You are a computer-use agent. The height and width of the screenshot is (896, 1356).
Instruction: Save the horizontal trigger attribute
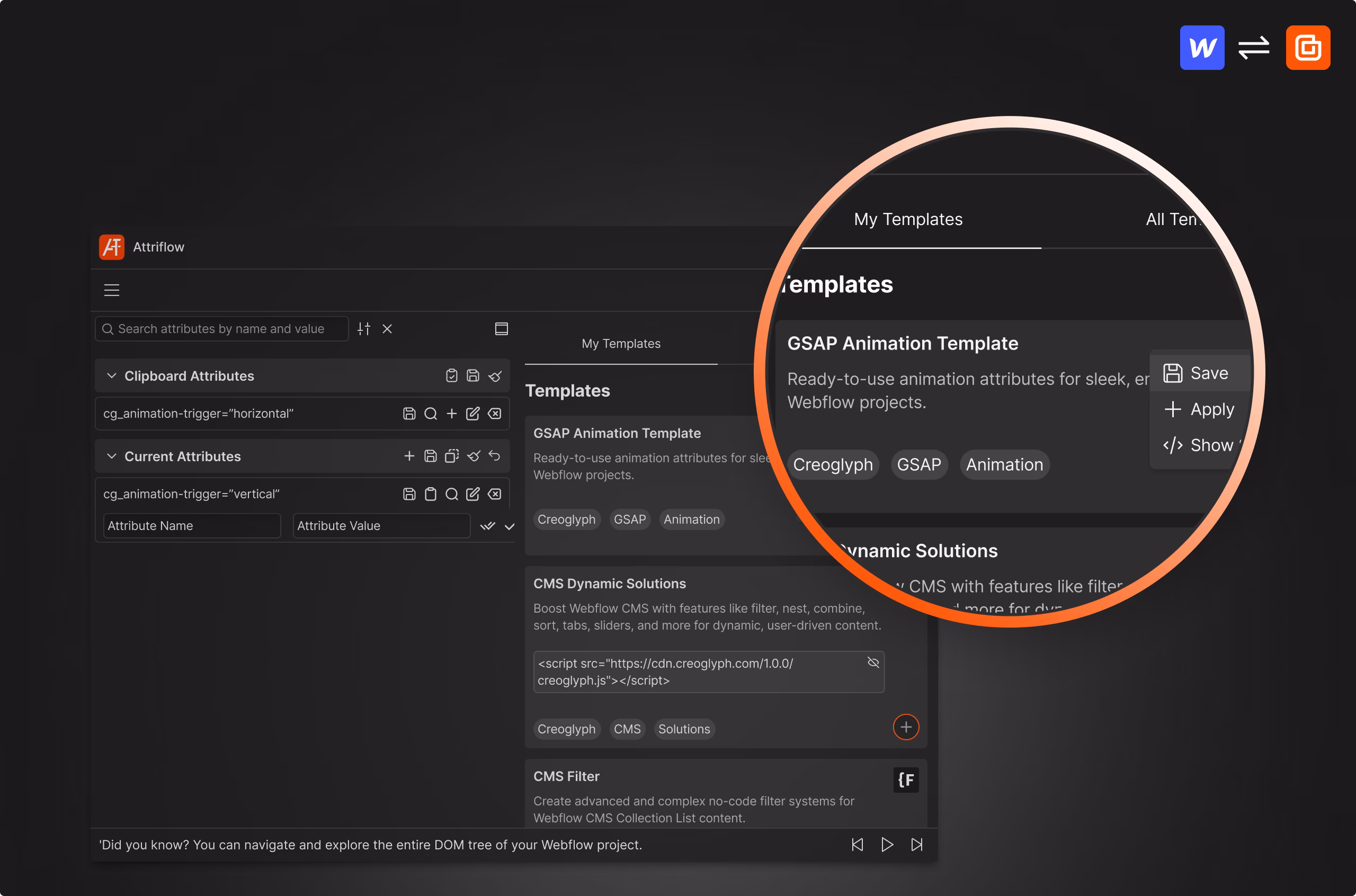[x=409, y=413]
